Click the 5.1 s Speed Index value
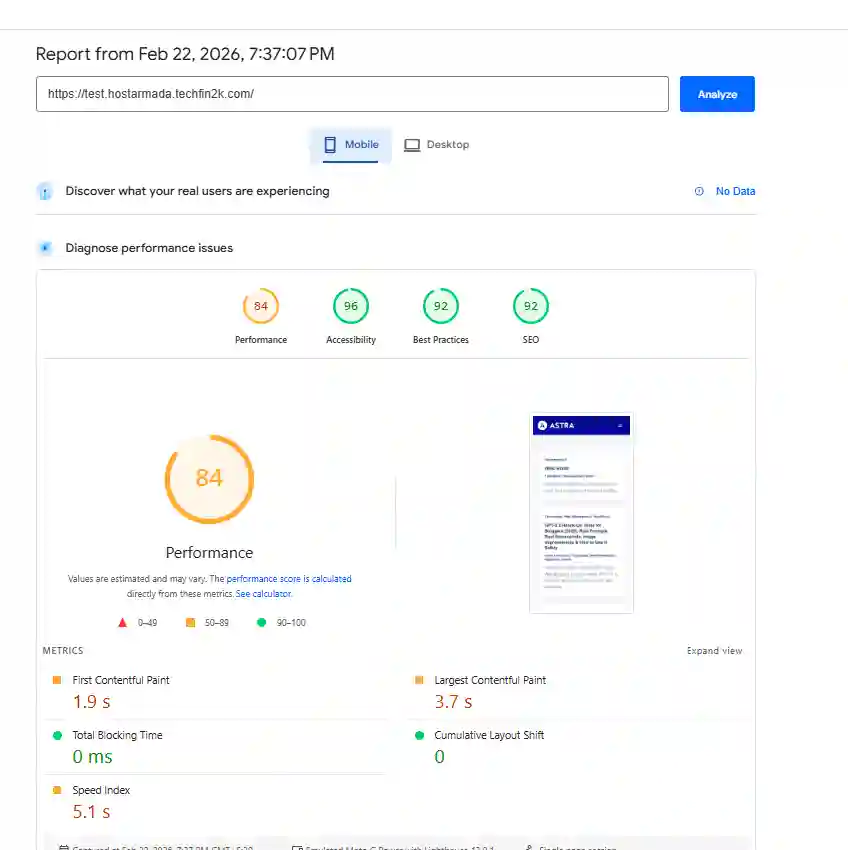 tap(91, 812)
